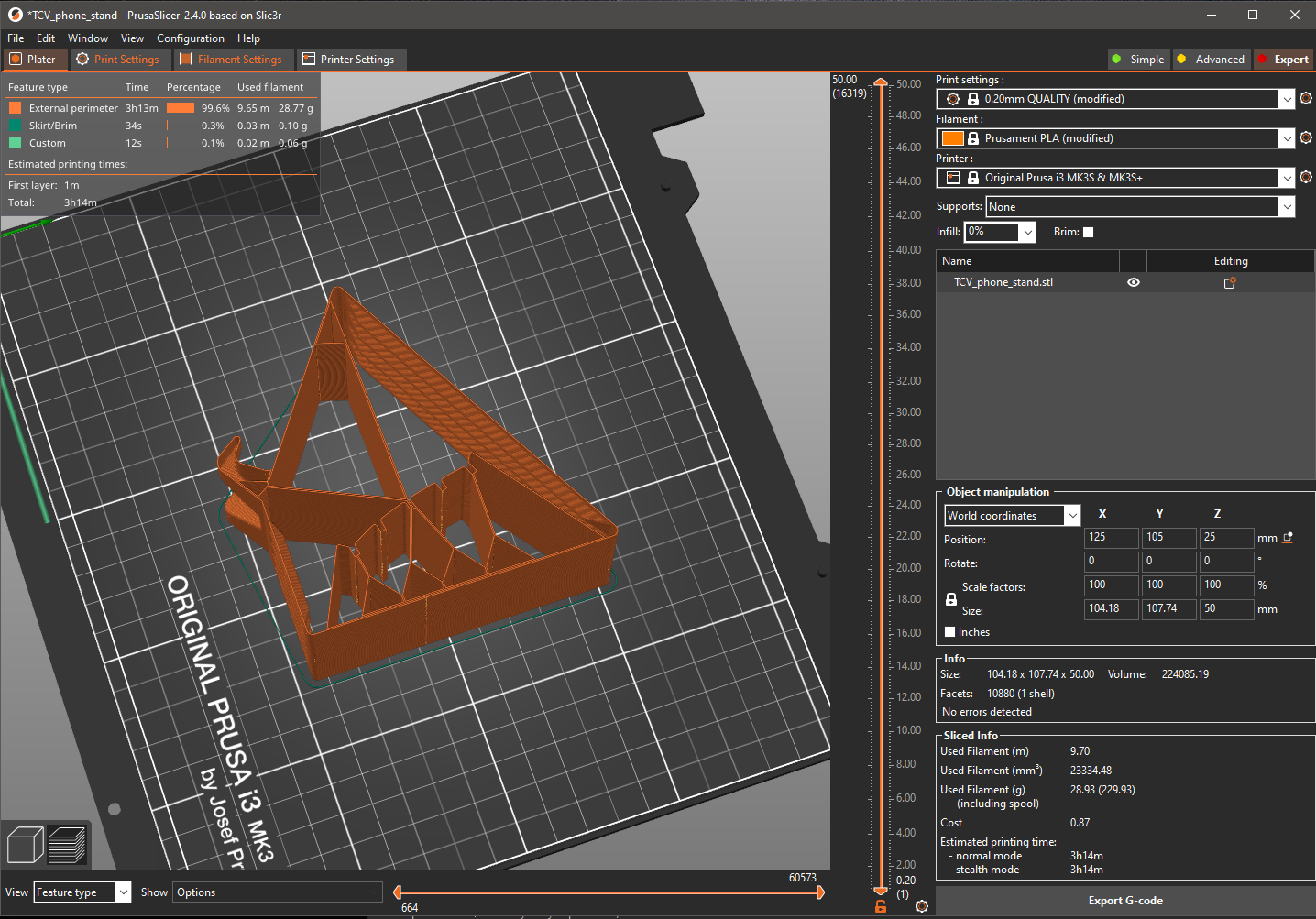Click gear icon next to Prusament PLA

(1306, 138)
